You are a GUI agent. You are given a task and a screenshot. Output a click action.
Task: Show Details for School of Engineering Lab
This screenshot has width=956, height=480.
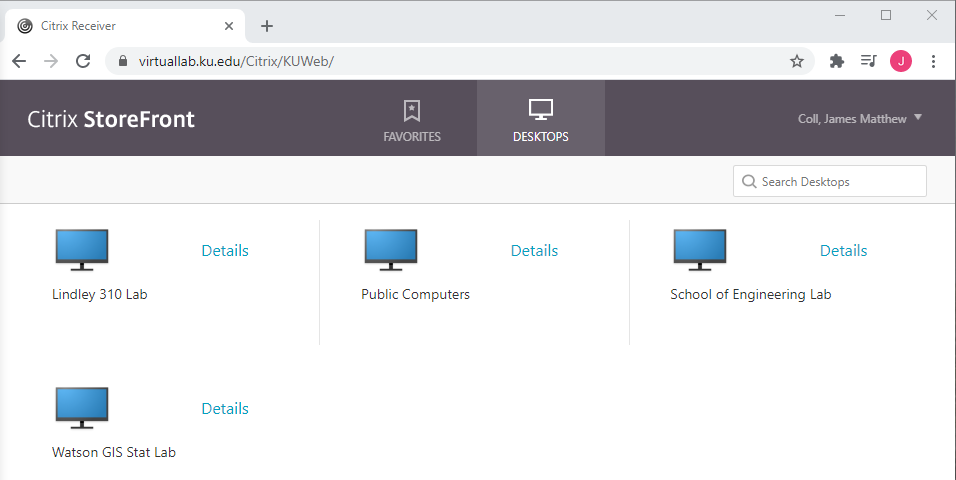pyautogui.click(x=843, y=251)
